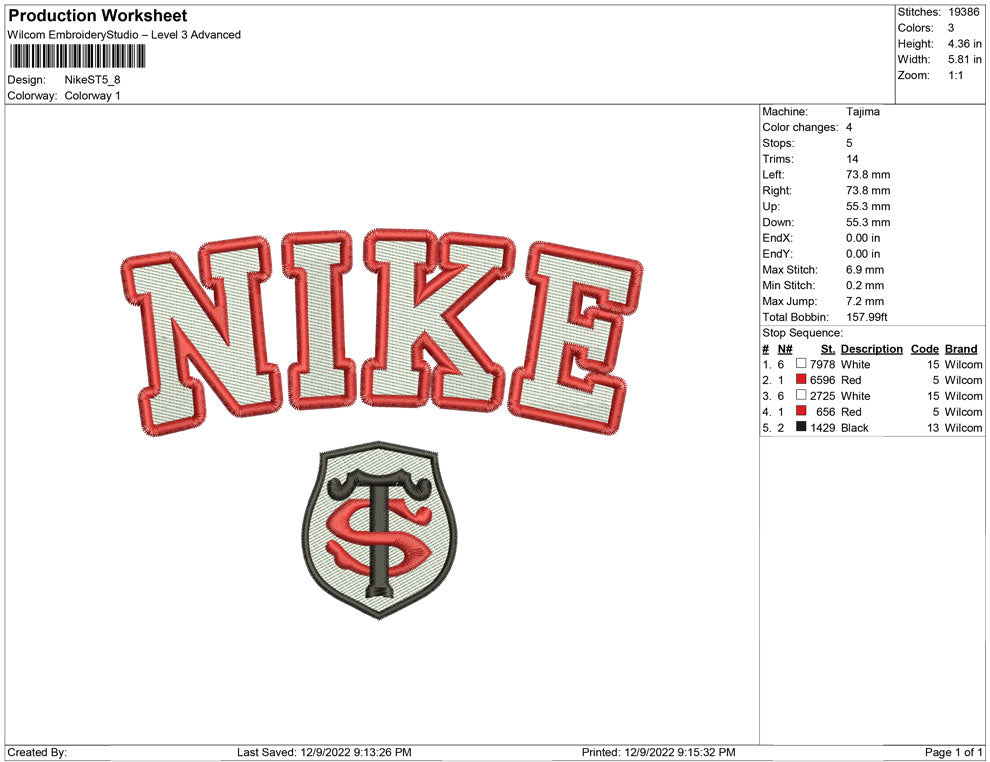Select the 'Production Worksheet' title
The width and height of the screenshot is (990, 762).
click(98, 16)
